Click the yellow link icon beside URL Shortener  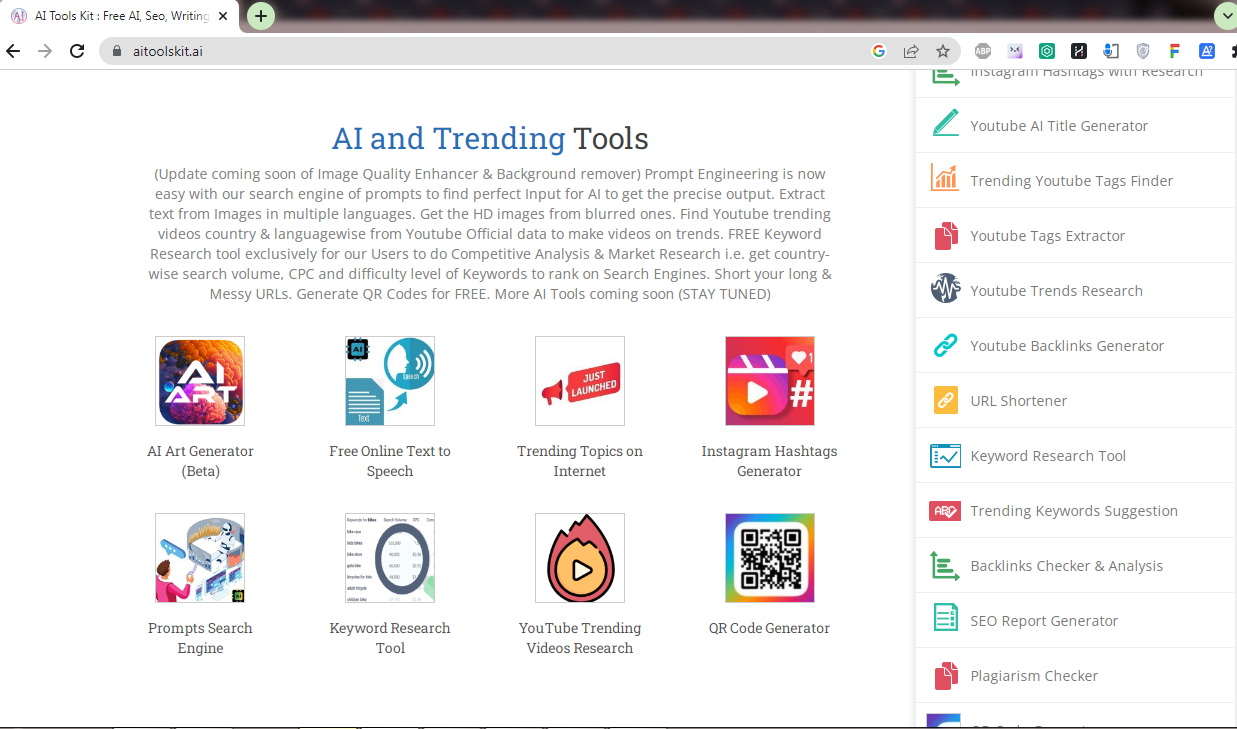point(945,400)
